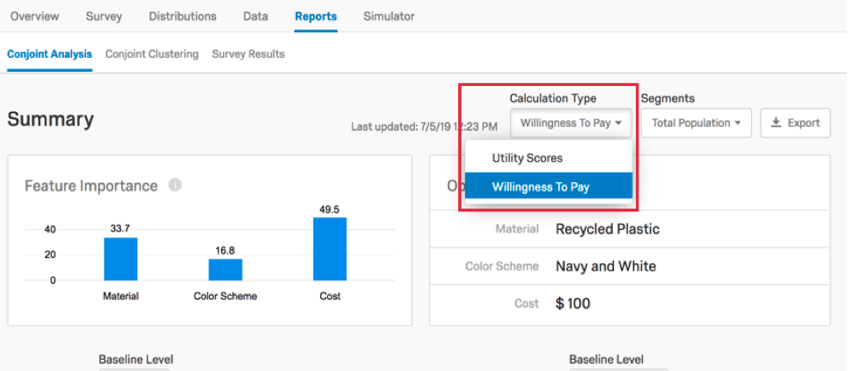Click the 49.5 value label
This screenshot has width=850, height=371.
click(330, 209)
